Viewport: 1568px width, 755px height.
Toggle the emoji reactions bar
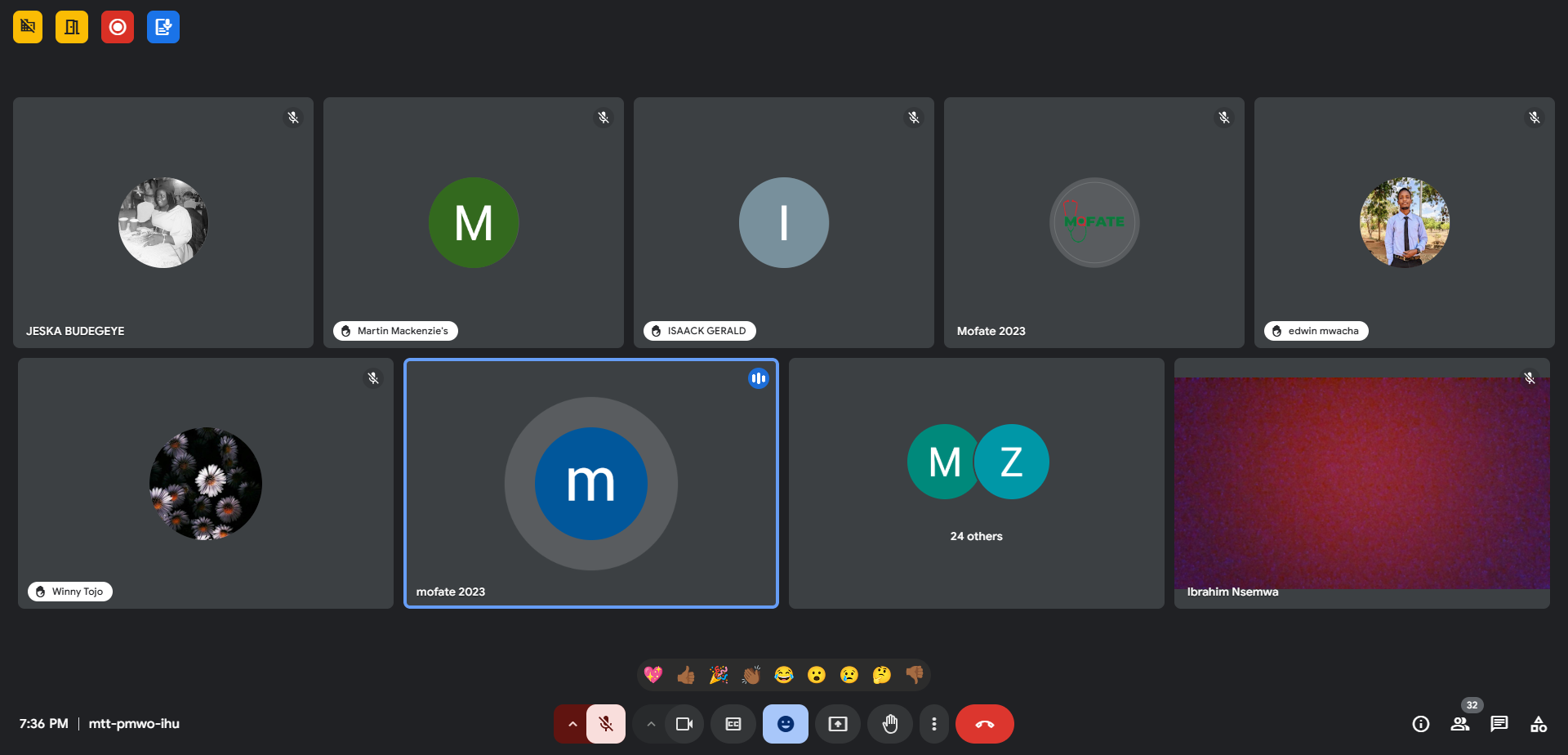(786, 724)
